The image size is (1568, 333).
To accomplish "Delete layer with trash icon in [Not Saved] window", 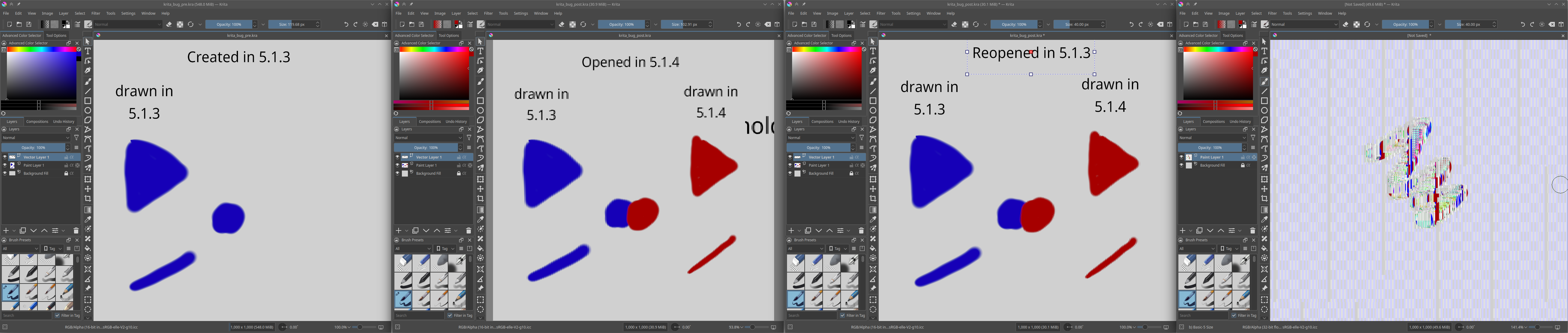I will click(1252, 231).
